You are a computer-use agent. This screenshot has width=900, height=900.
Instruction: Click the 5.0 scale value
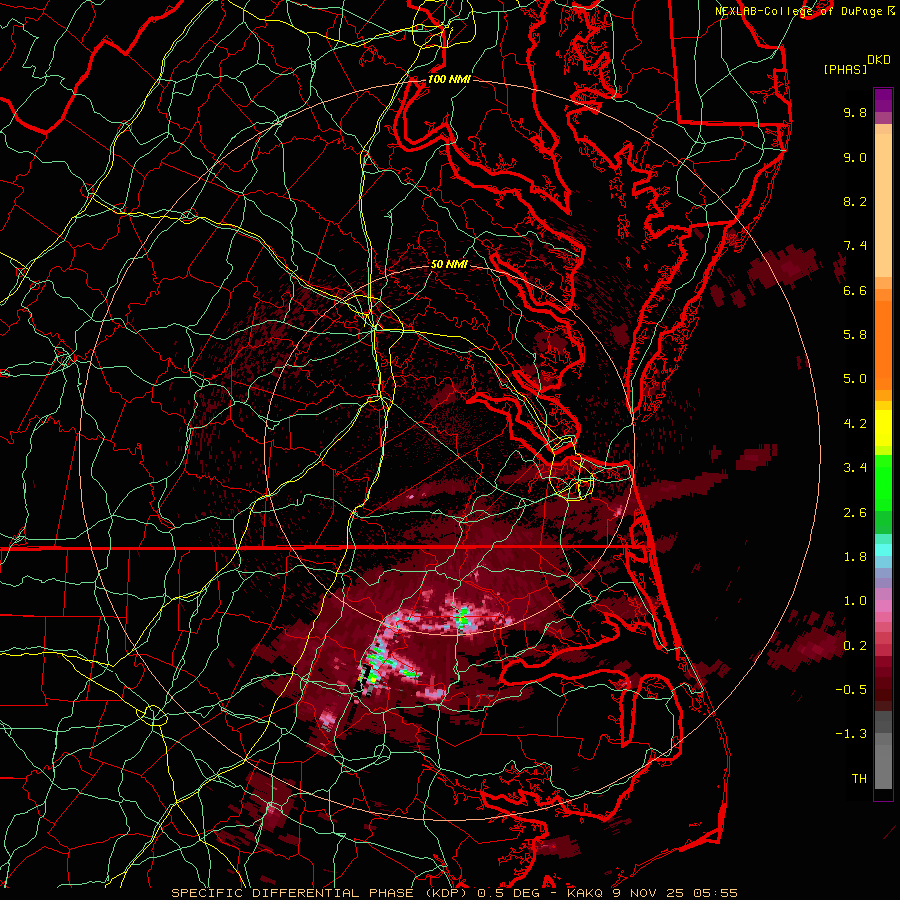[x=855, y=379]
